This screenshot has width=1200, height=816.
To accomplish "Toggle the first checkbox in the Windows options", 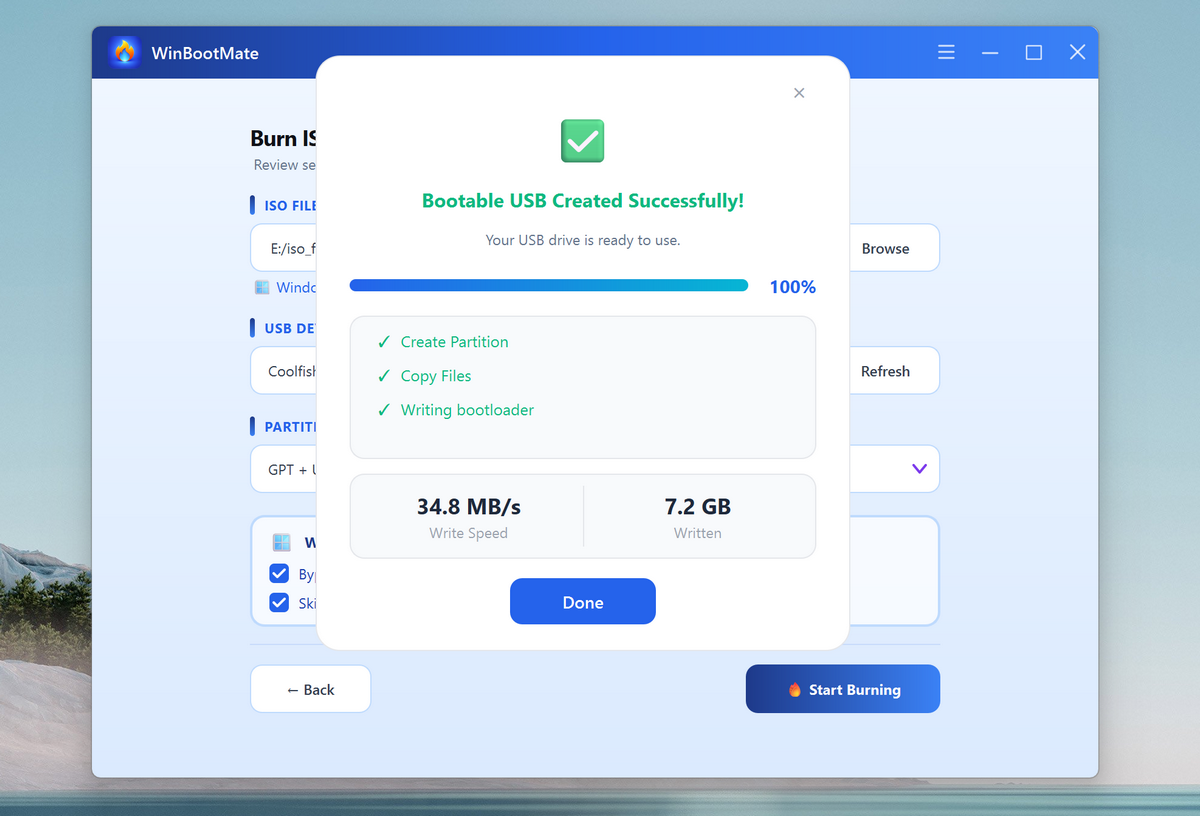I will pos(279,574).
